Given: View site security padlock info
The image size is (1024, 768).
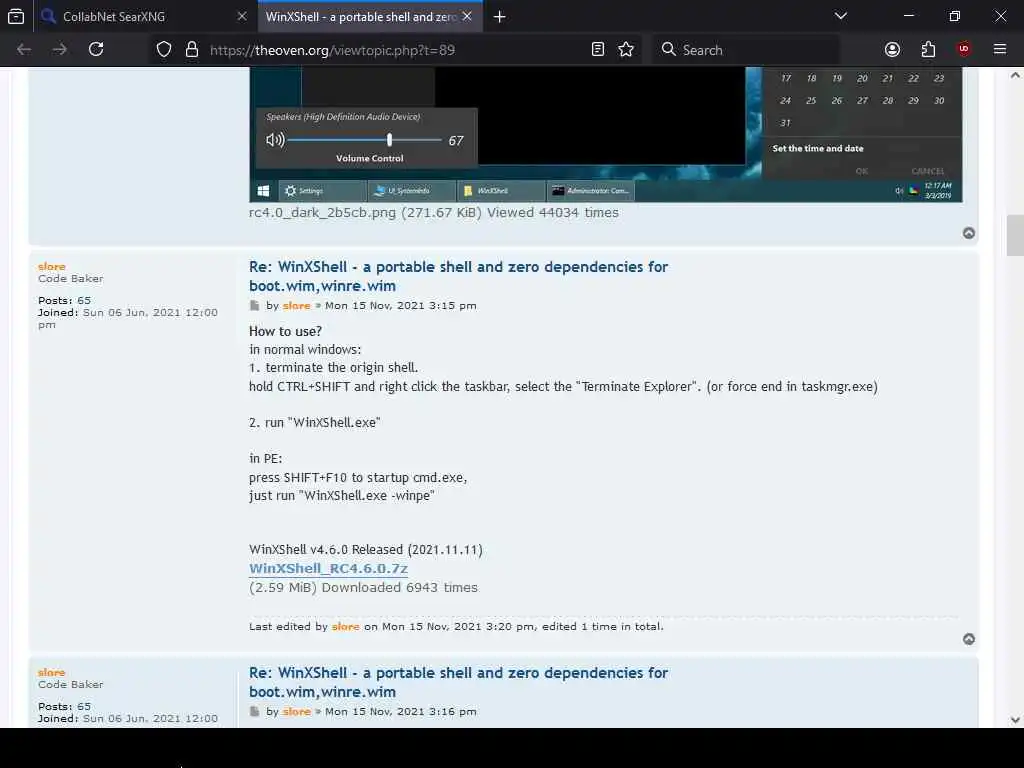Looking at the screenshot, I should 191,50.
